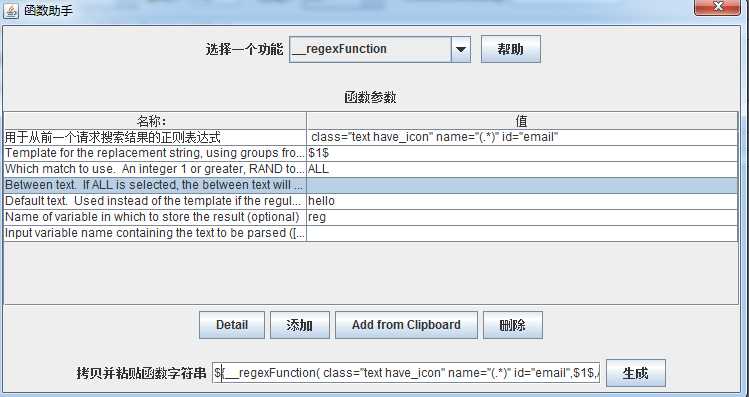Open the function selection dropdown arrow

460,49
